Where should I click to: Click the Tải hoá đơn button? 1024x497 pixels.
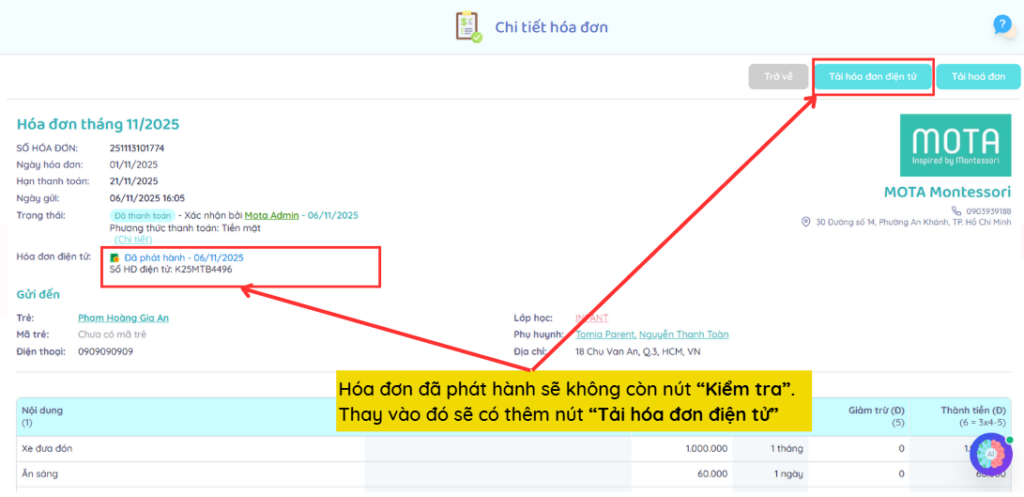pos(978,77)
